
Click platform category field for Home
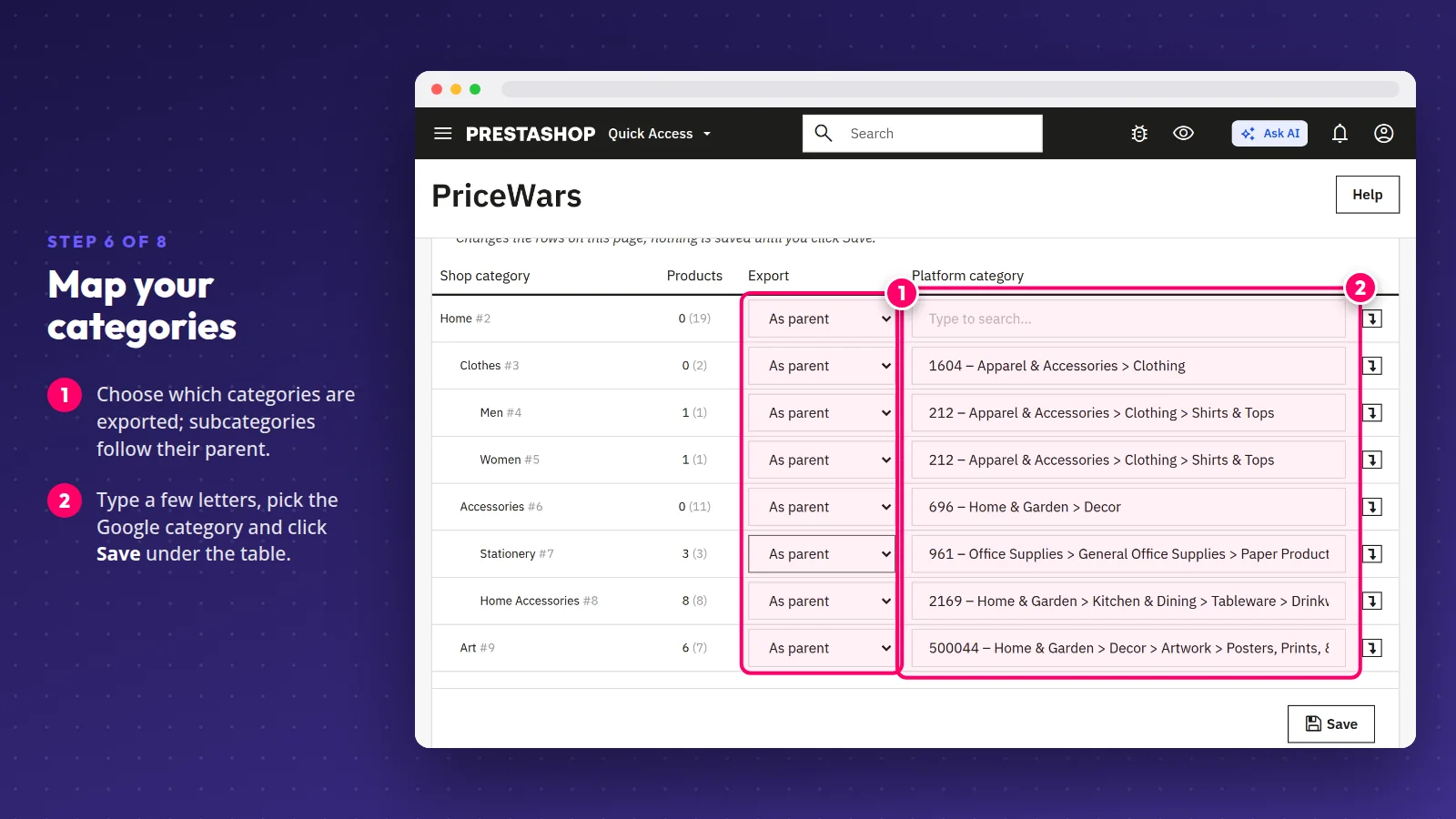point(1128,318)
